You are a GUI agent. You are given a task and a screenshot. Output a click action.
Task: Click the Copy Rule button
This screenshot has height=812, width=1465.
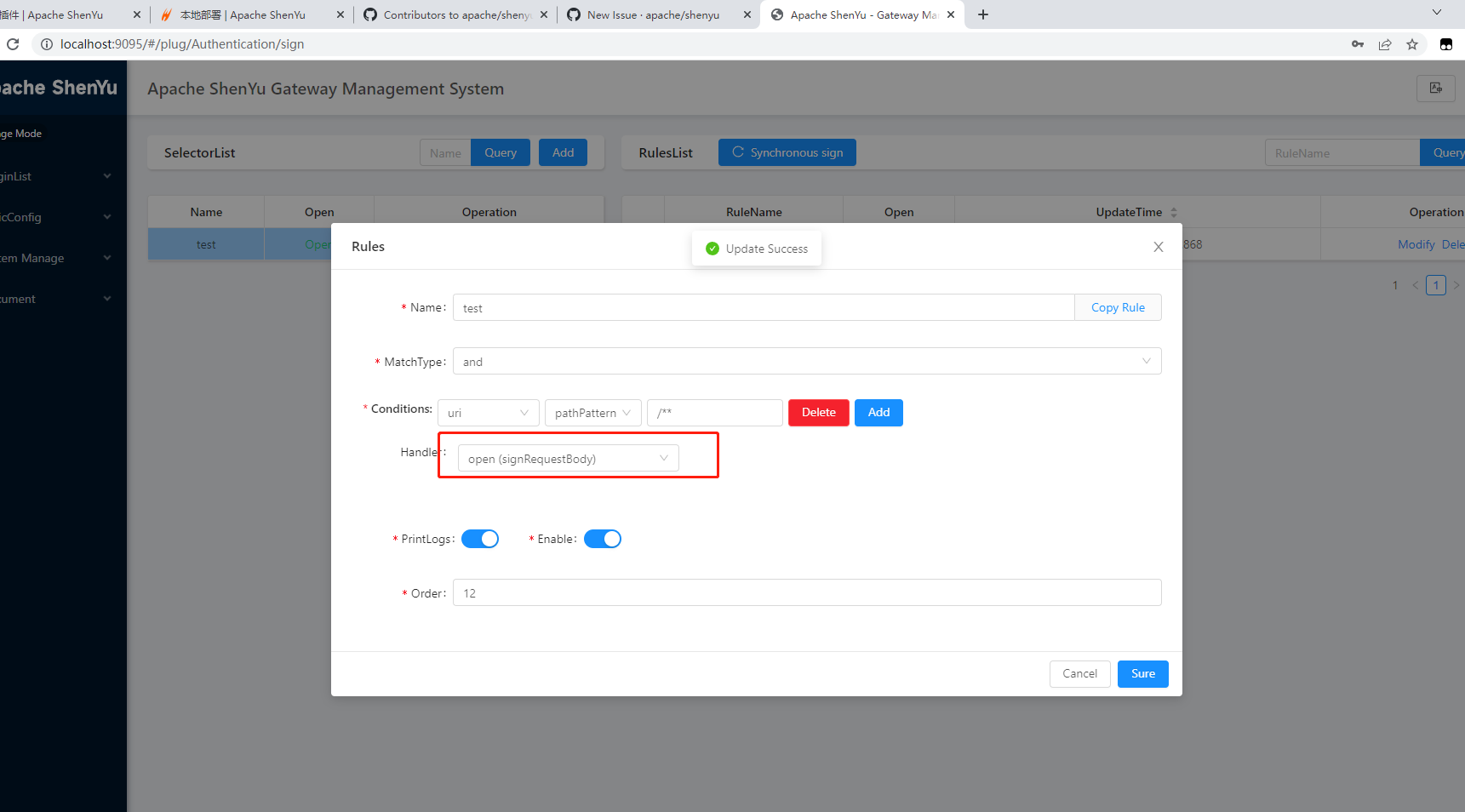click(1118, 307)
